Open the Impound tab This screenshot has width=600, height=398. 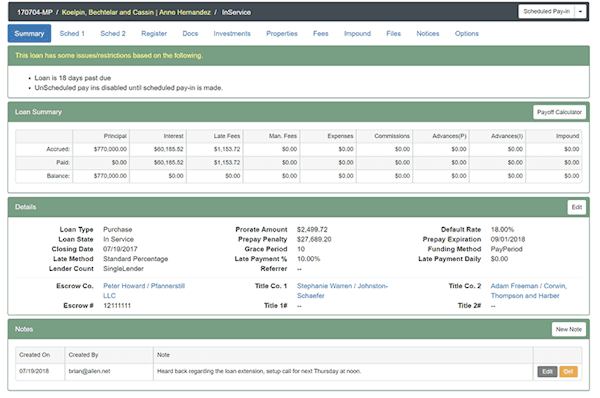click(357, 34)
